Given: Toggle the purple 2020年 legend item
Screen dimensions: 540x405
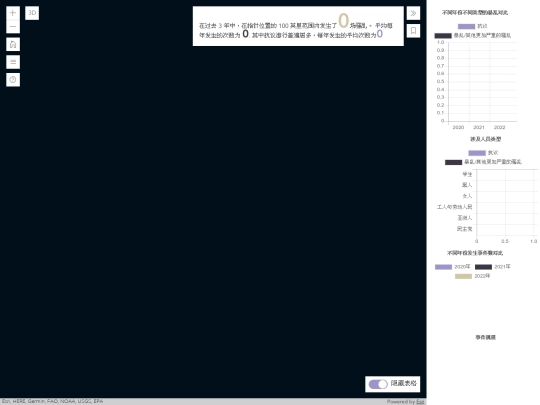Looking at the screenshot, I should (x=453, y=267).
